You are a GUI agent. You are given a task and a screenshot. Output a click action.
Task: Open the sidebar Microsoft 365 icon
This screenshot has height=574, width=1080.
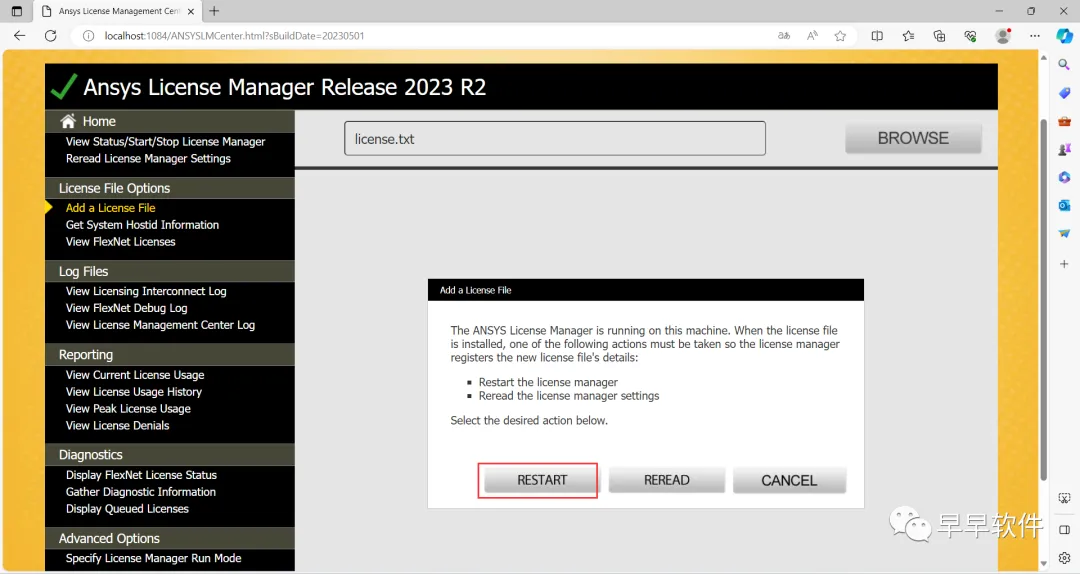(x=1064, y=177)
